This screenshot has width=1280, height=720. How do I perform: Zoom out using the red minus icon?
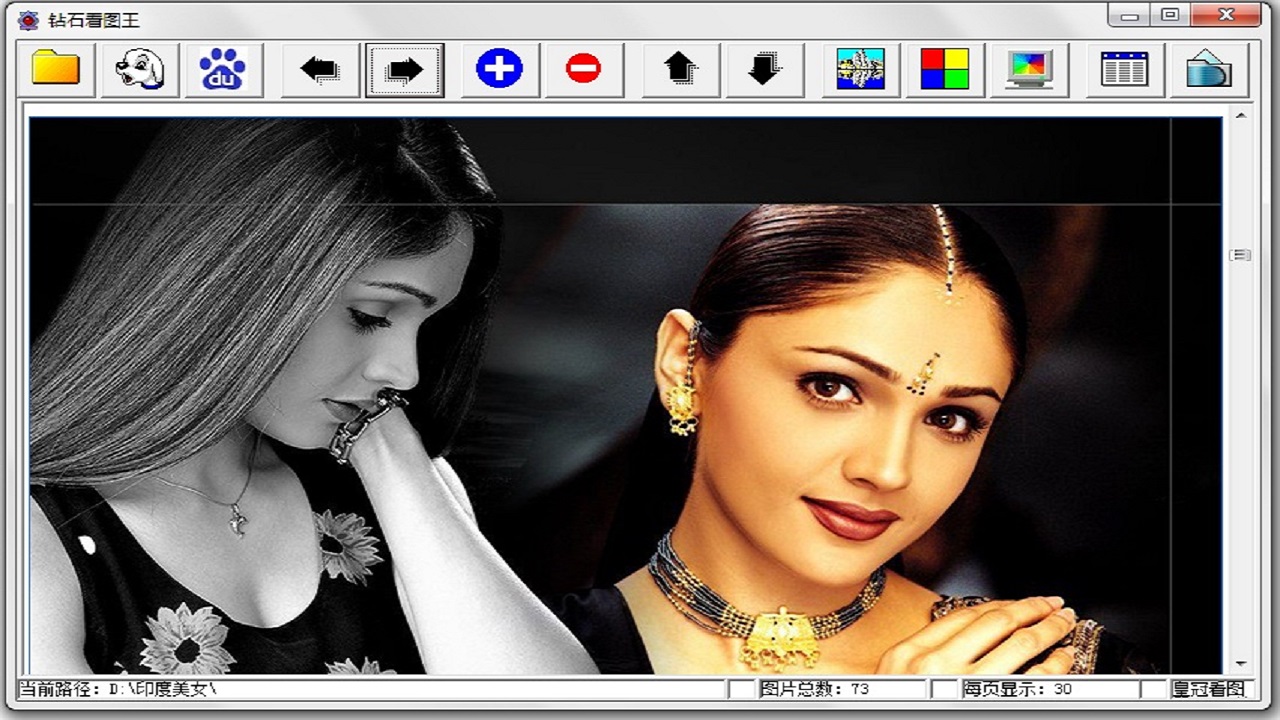[583, 69]
